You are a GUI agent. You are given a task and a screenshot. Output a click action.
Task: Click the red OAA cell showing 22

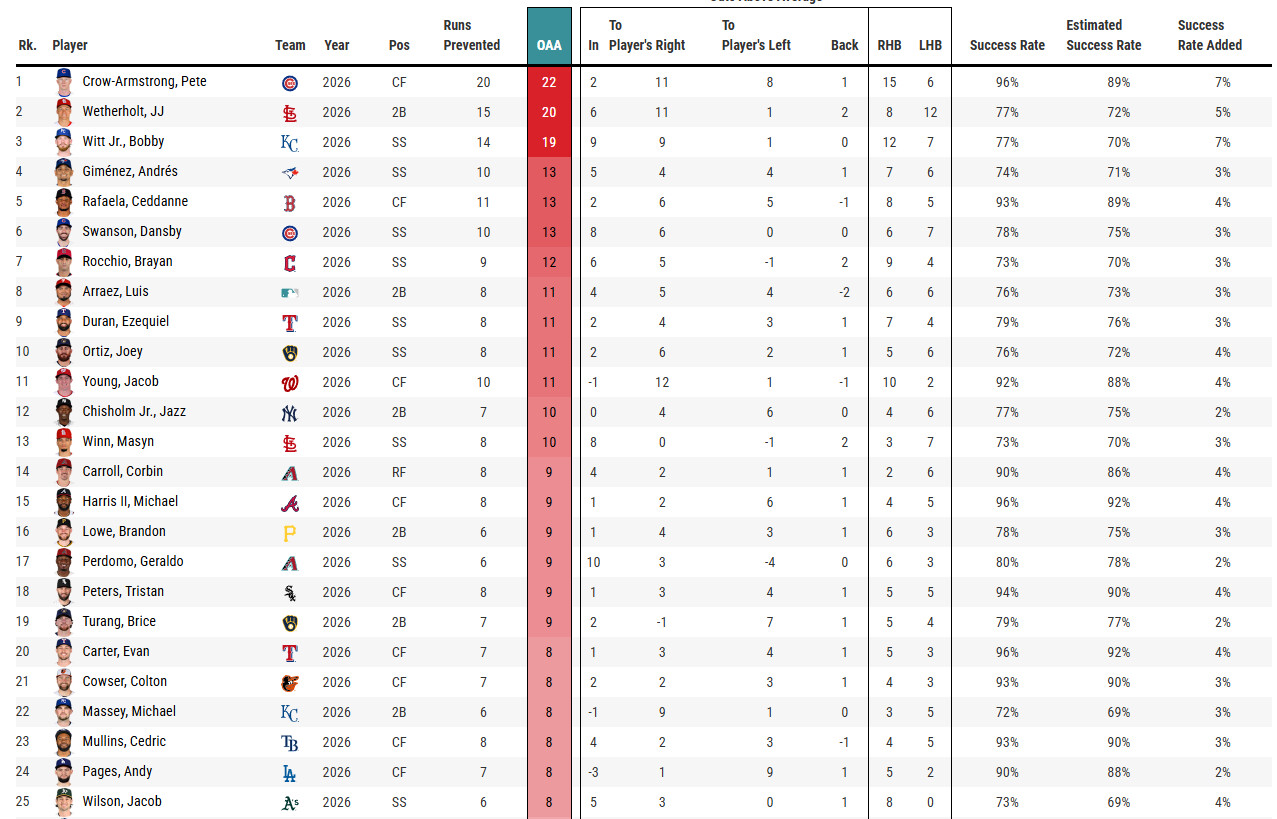[x=549, y=82]
